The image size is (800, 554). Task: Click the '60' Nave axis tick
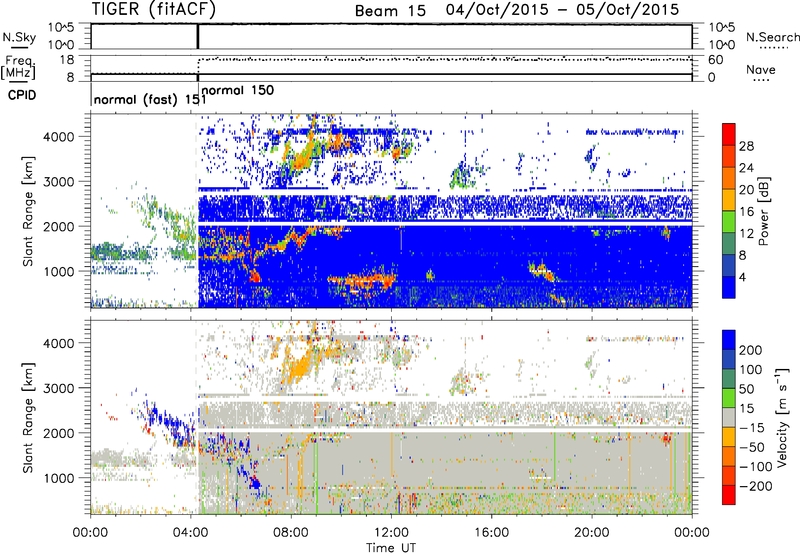click(x=716, y=60)
